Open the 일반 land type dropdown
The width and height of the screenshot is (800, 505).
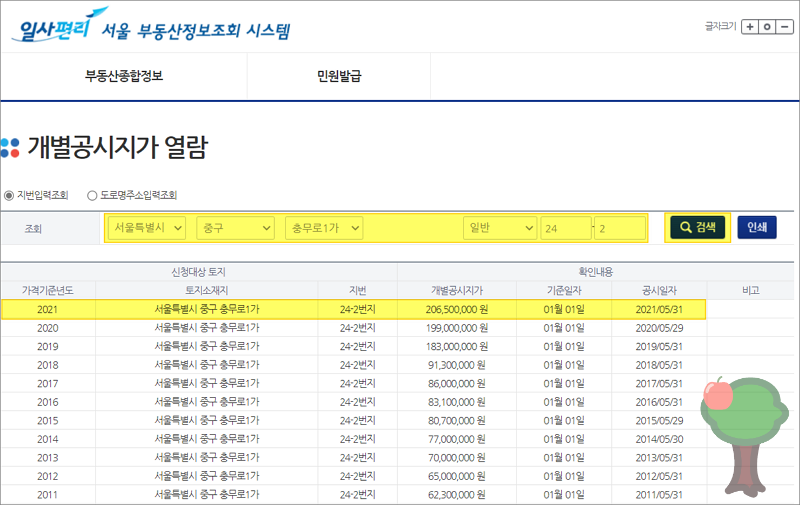(x=501, y=228)
